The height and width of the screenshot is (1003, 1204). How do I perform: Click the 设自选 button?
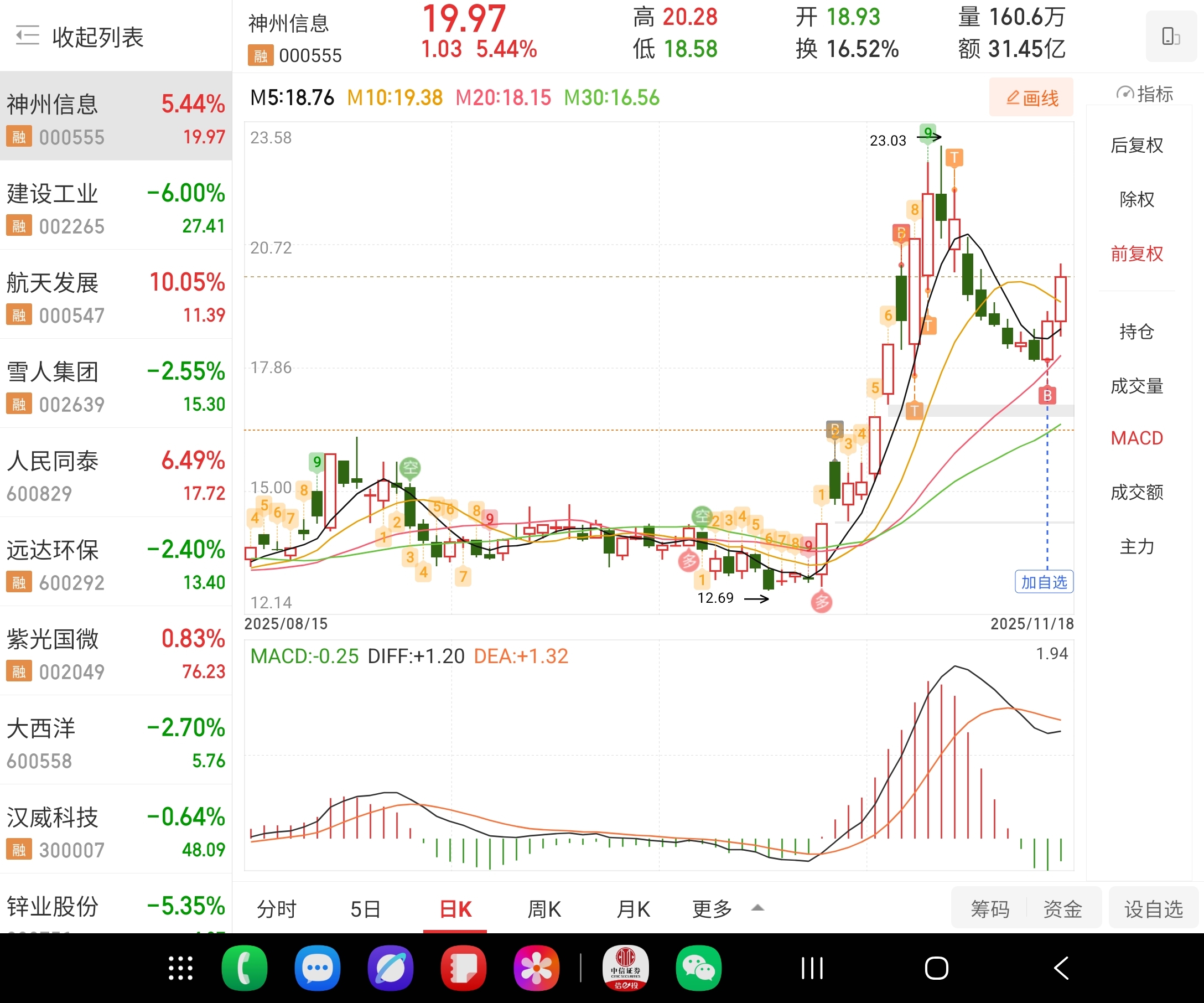pos(1153,909)
